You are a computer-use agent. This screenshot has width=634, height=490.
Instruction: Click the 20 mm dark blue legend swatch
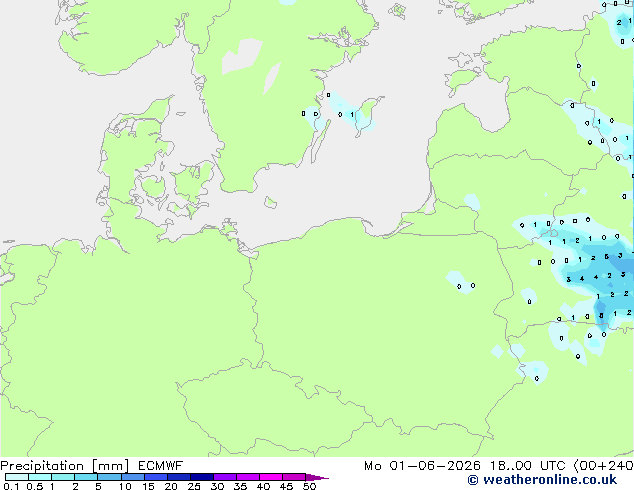(179, 477)
